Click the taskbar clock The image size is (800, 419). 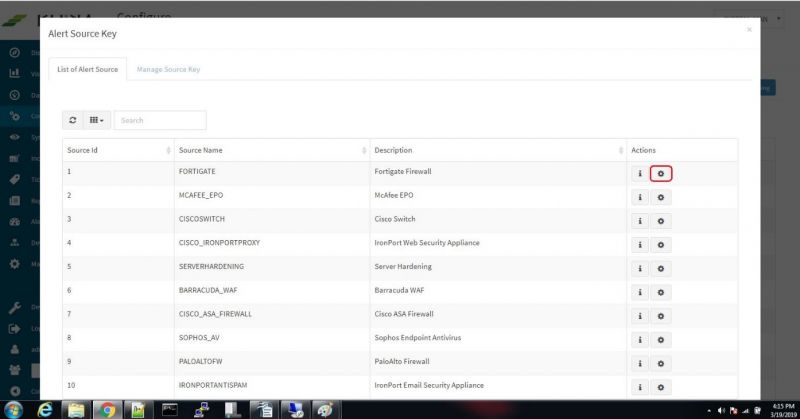click(x=783, y=410)
